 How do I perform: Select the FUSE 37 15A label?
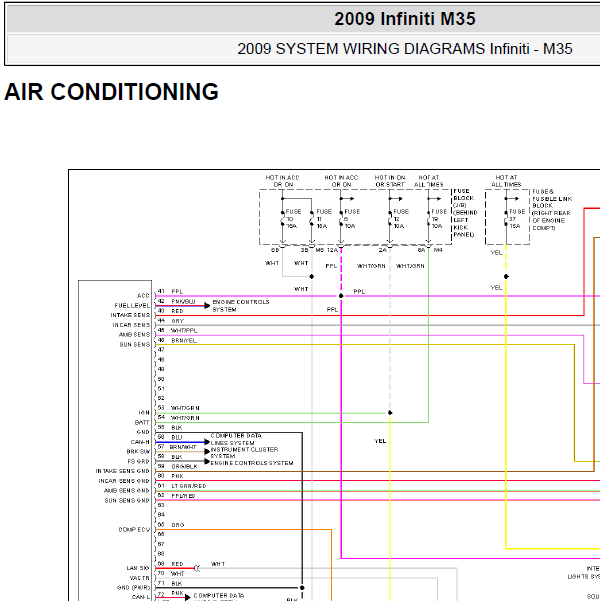[517, 219]
